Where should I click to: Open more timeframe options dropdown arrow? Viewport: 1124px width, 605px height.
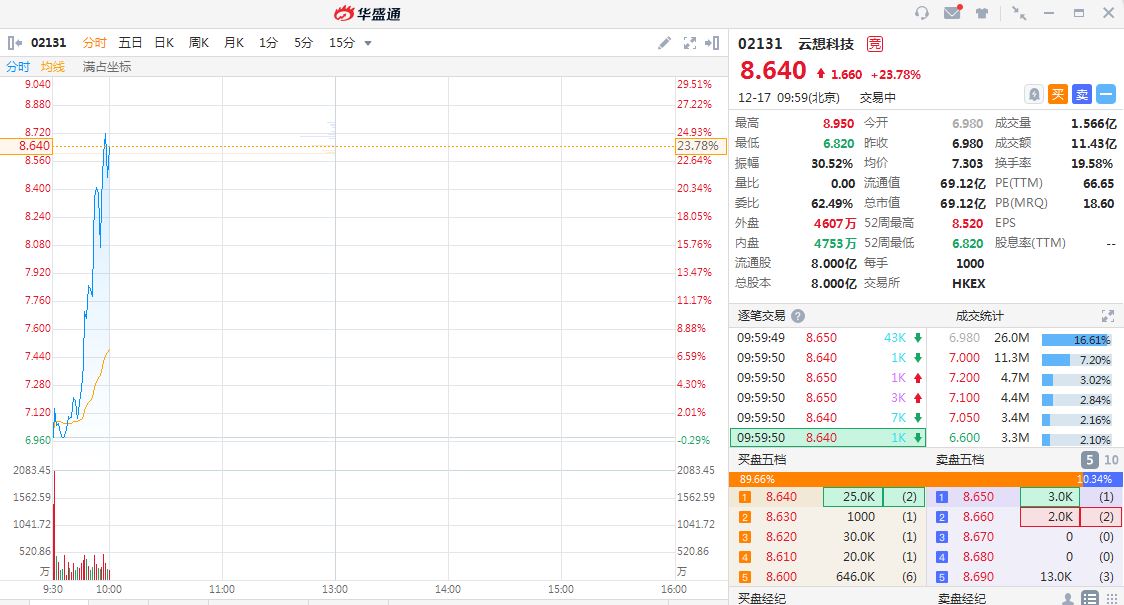368,44
